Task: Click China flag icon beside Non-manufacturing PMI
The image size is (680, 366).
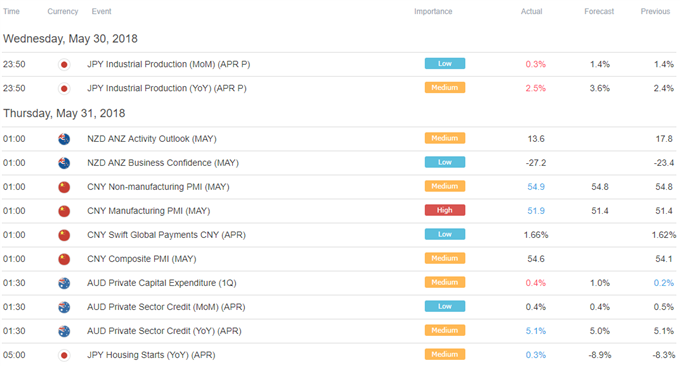Action: coord(64,187)
